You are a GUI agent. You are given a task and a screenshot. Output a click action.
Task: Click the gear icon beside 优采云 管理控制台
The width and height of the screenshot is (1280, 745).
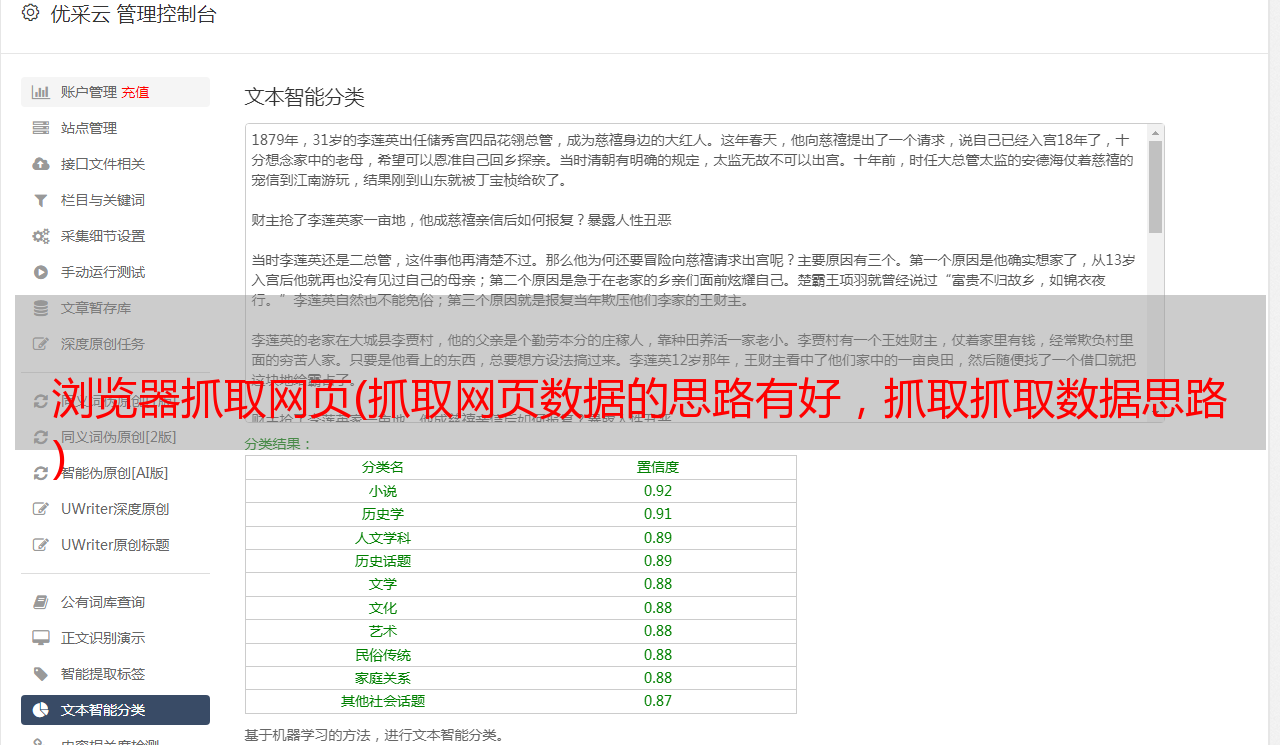pyautogui.click(x=30, y=13)
